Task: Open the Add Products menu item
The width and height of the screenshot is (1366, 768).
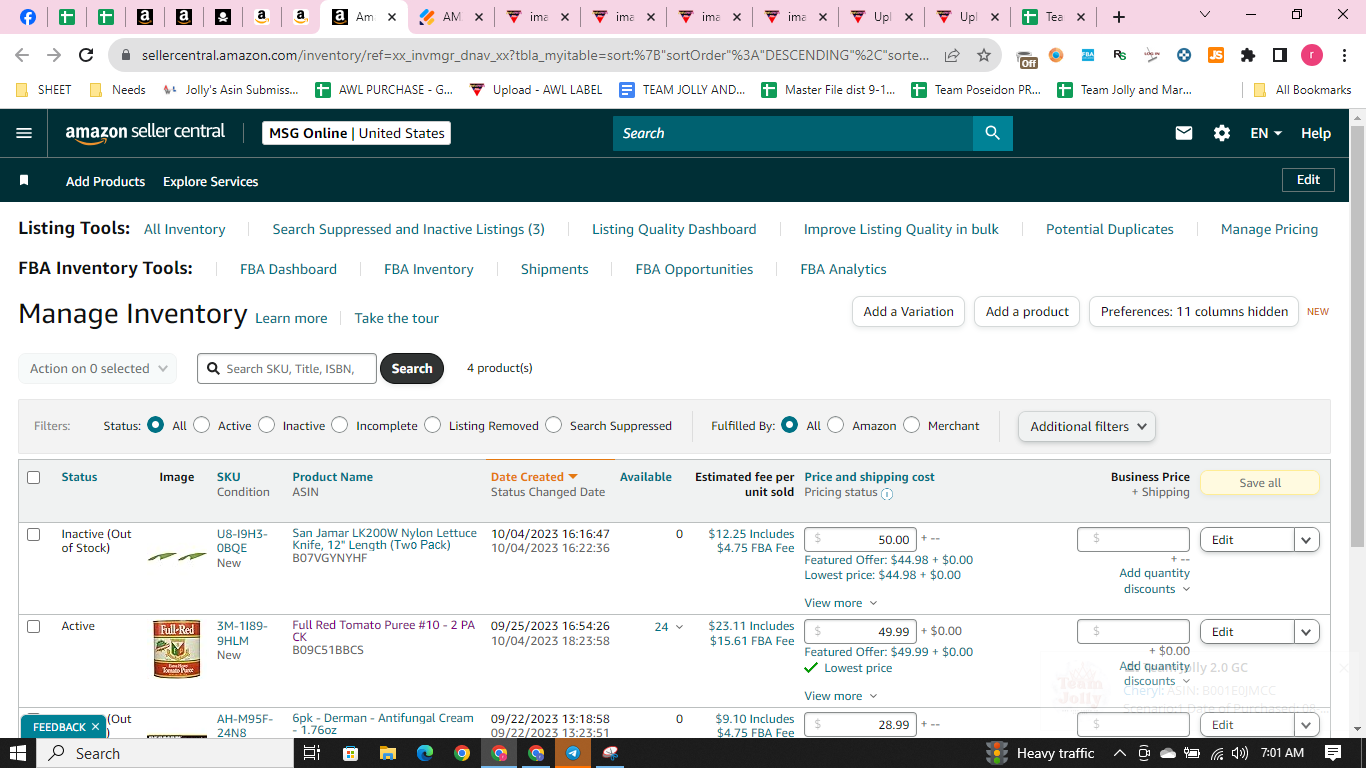Action: [105, 181]
